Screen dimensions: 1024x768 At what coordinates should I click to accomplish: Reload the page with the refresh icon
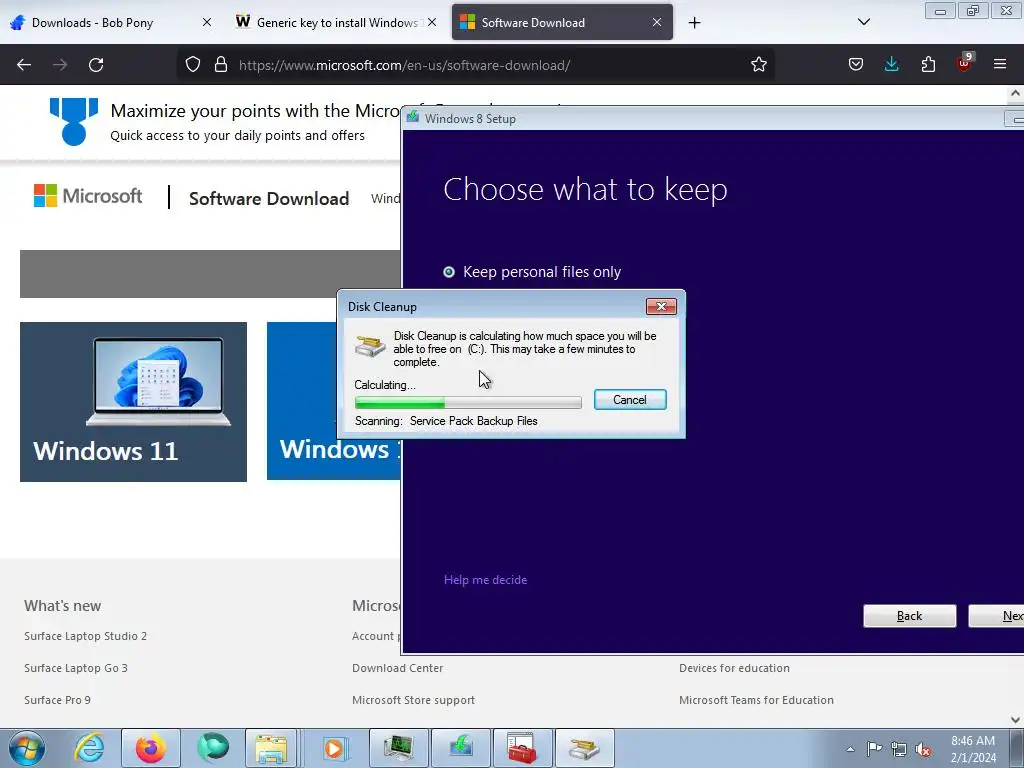pyautogui.click(x=96, y=65)
